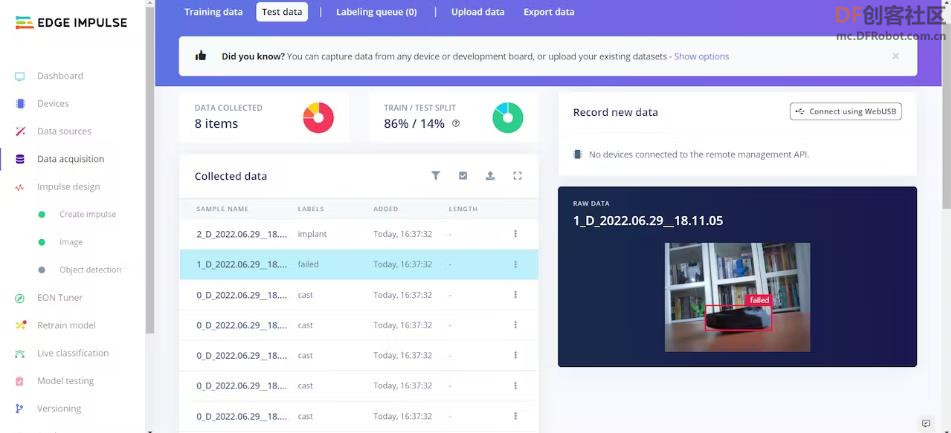Image resolution: width=951 pixels, height=433 pixels.
Task: Open options menu for third cast sample
Action: point(516,355)
